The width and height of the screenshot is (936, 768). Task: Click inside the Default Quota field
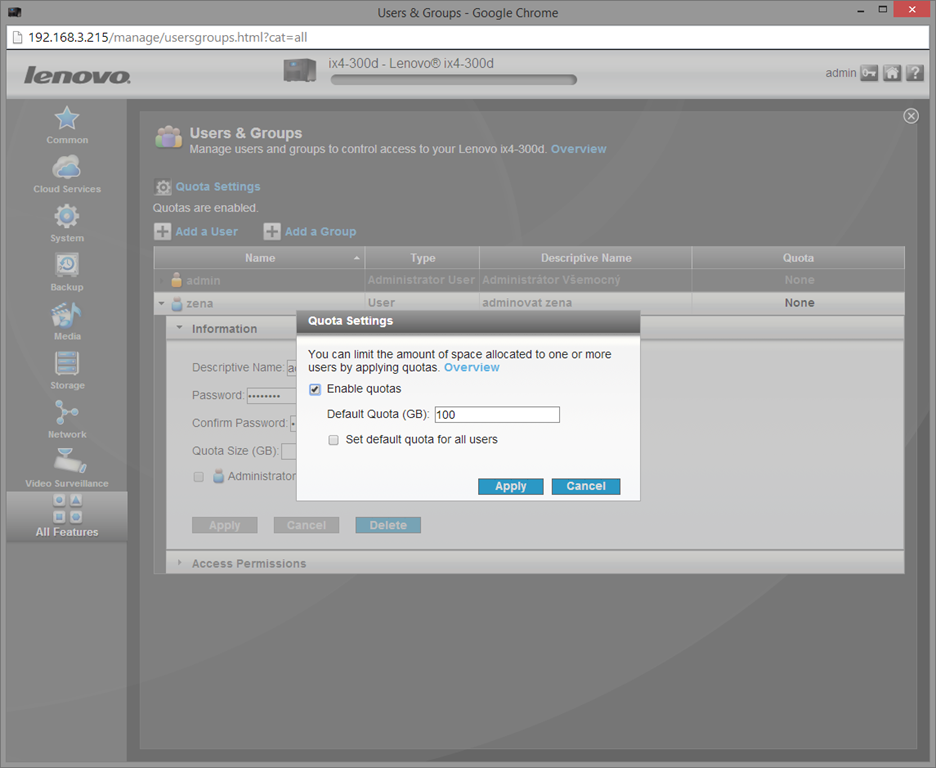click(496, 415)
